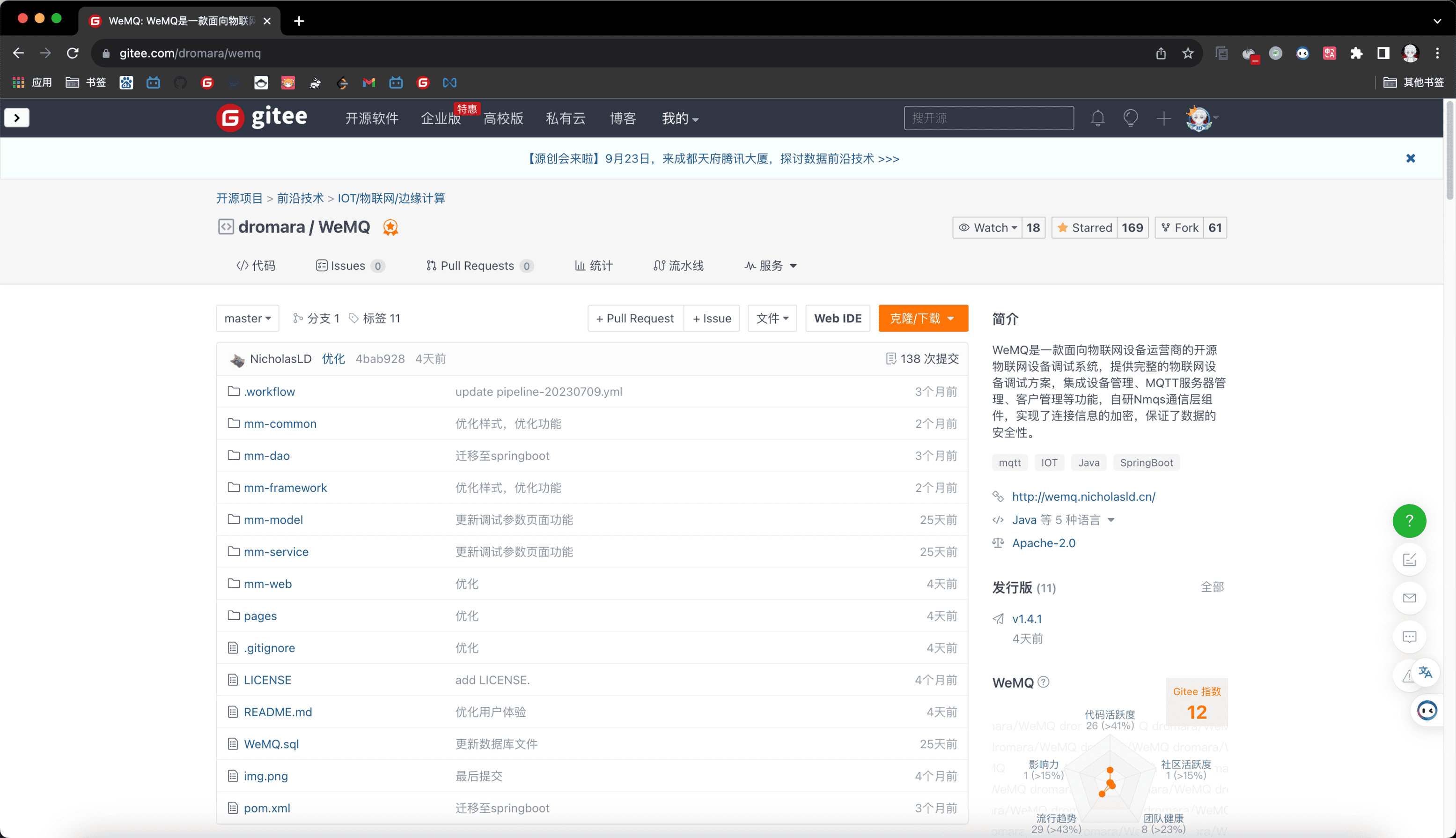Viewport: 1456px width, 838px height.
Task: Bookmark page with the address bar star
Action: click(x=1187, y=53)
